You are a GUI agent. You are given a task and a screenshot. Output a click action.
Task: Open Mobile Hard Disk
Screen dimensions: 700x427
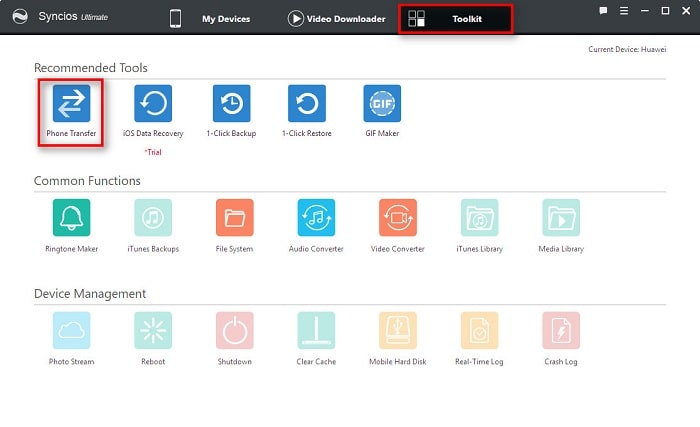click(x=398, y=331)
